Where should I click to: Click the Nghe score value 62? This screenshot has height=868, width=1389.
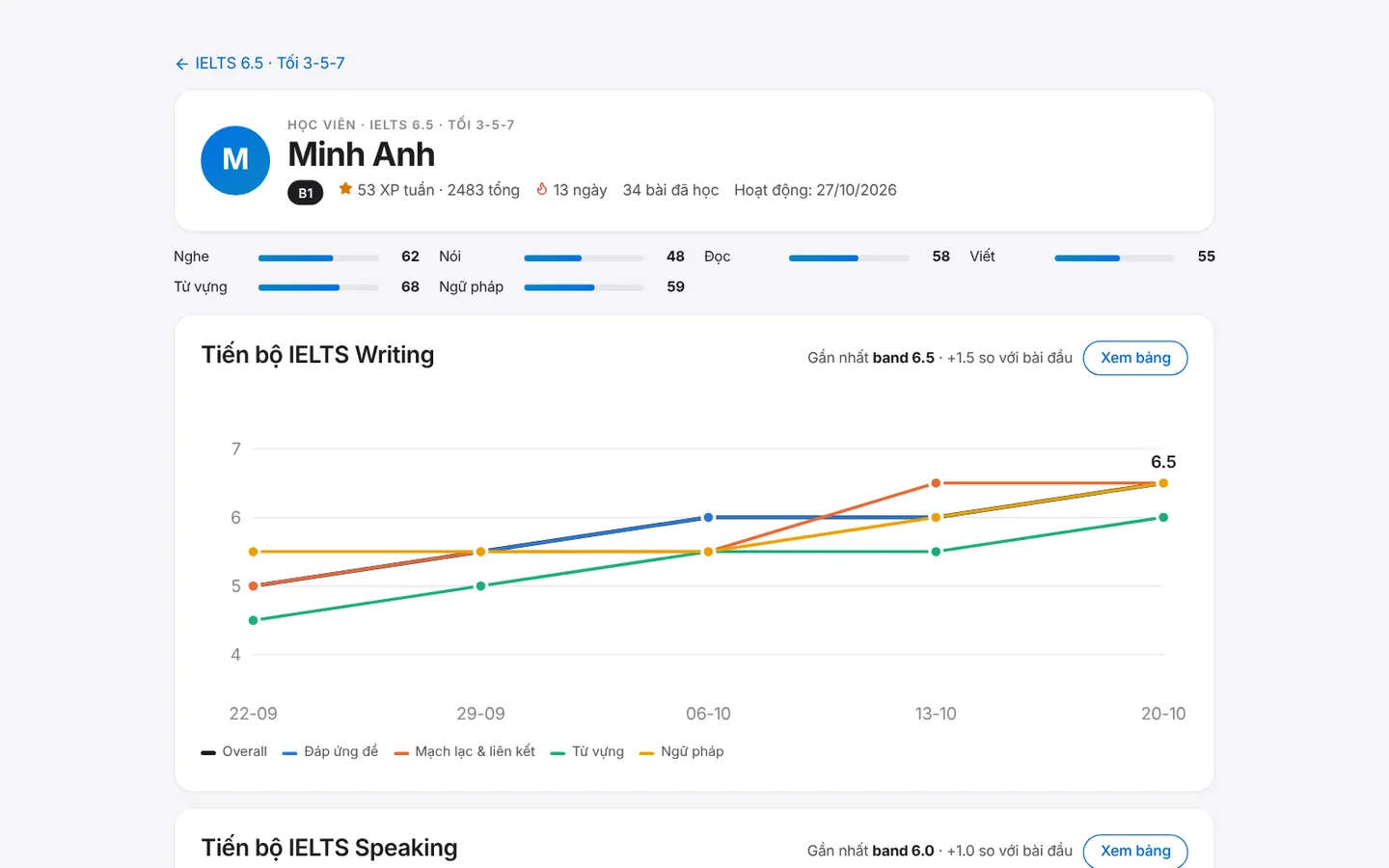(410, 257)
